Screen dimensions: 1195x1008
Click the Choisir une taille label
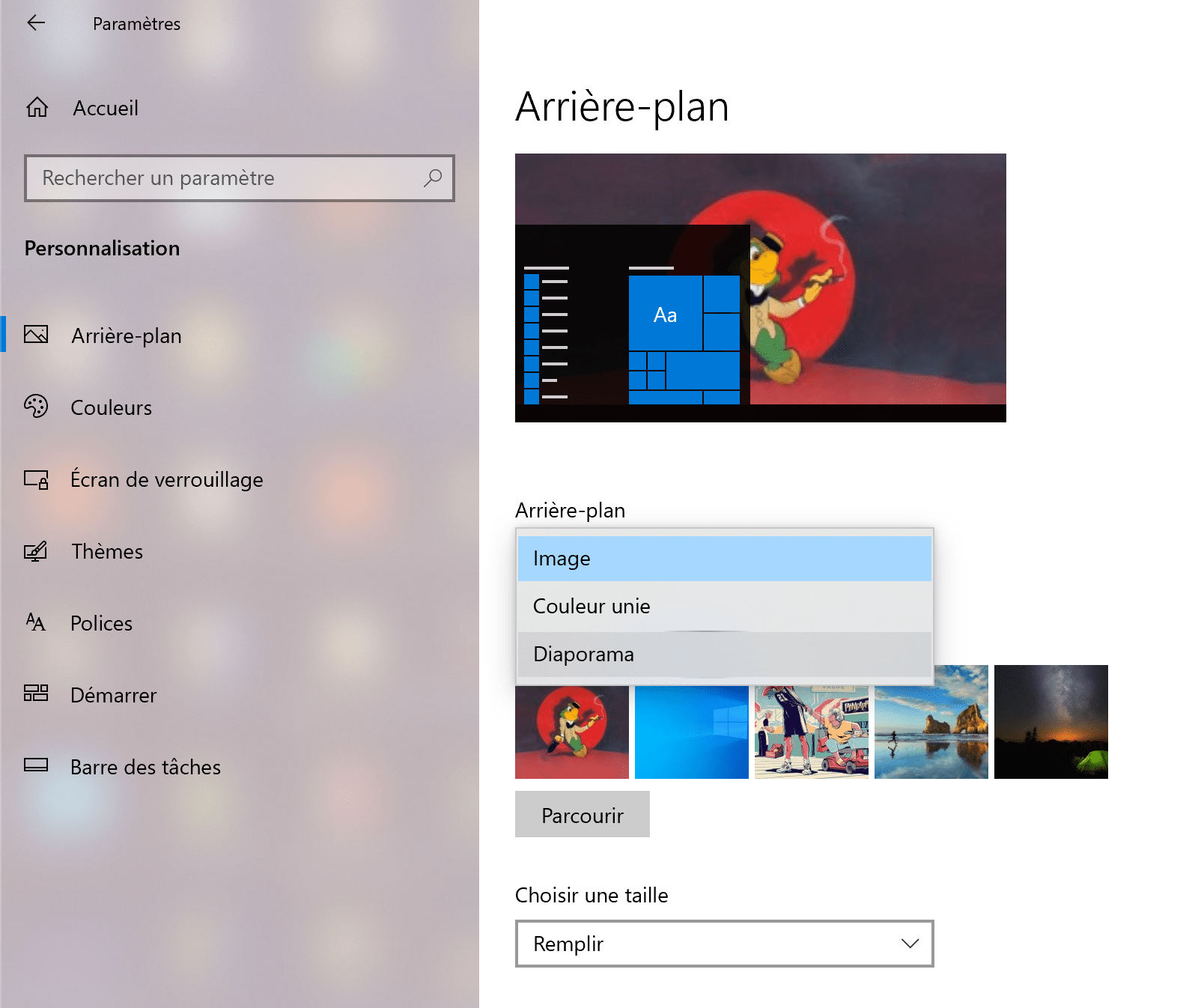pyautogui.click(x=592, y=896)
